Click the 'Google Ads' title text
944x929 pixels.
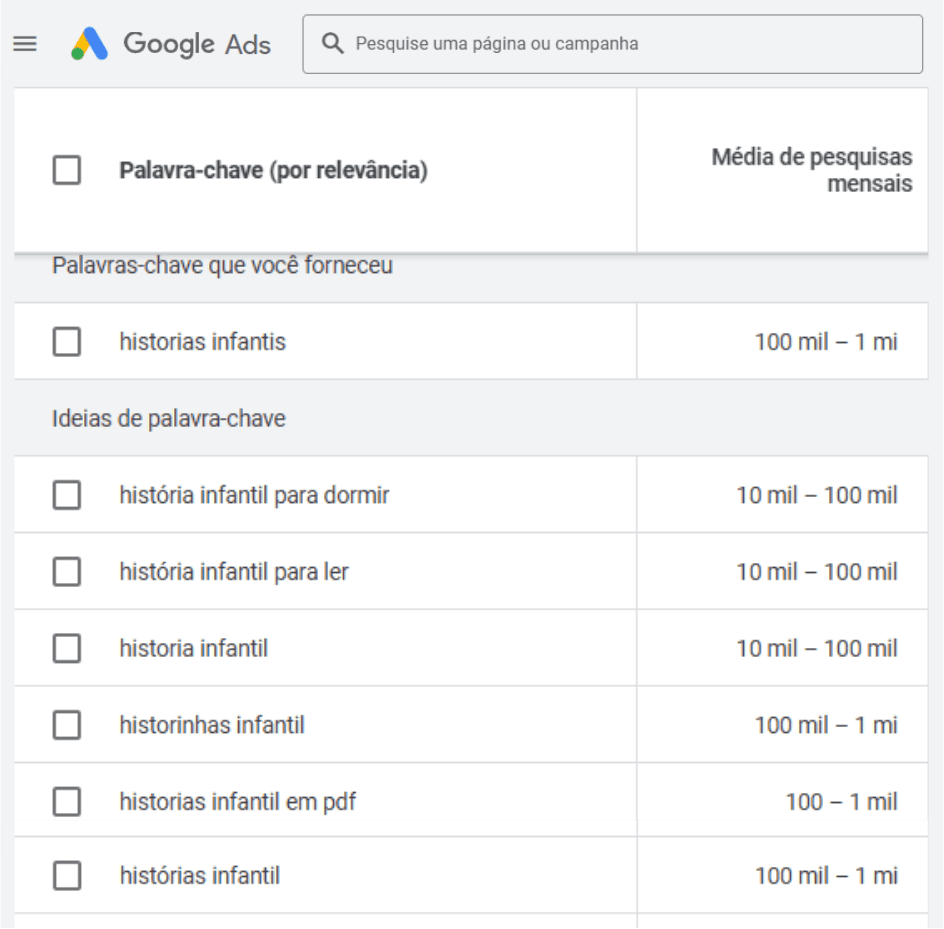pos(197,44)
